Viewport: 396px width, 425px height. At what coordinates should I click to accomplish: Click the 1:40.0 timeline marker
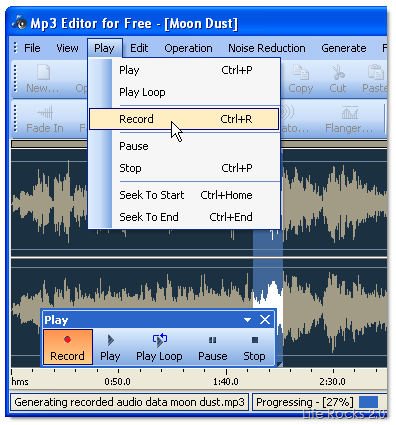coord(226,382)
